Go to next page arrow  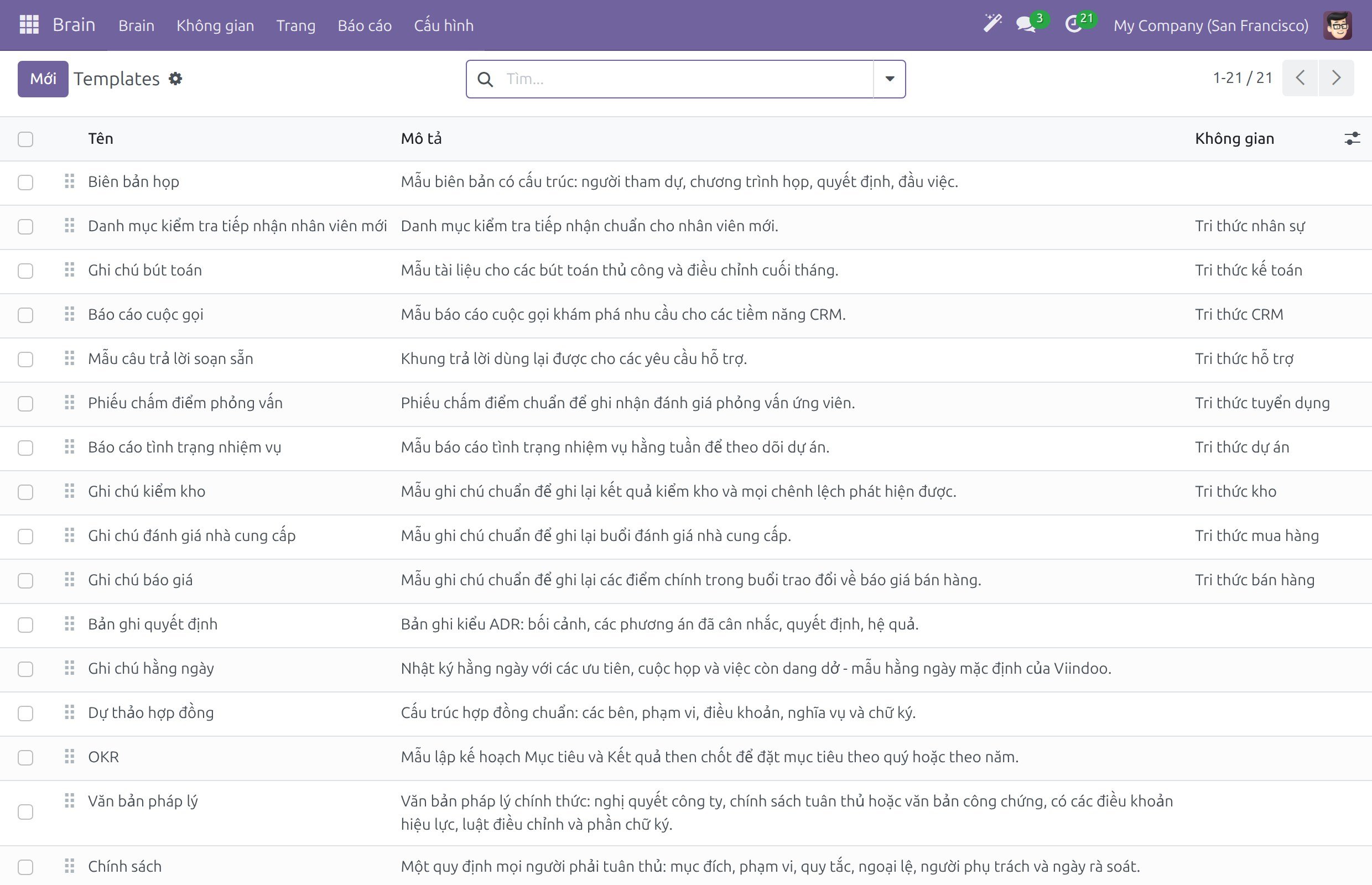pos(1336,77)
